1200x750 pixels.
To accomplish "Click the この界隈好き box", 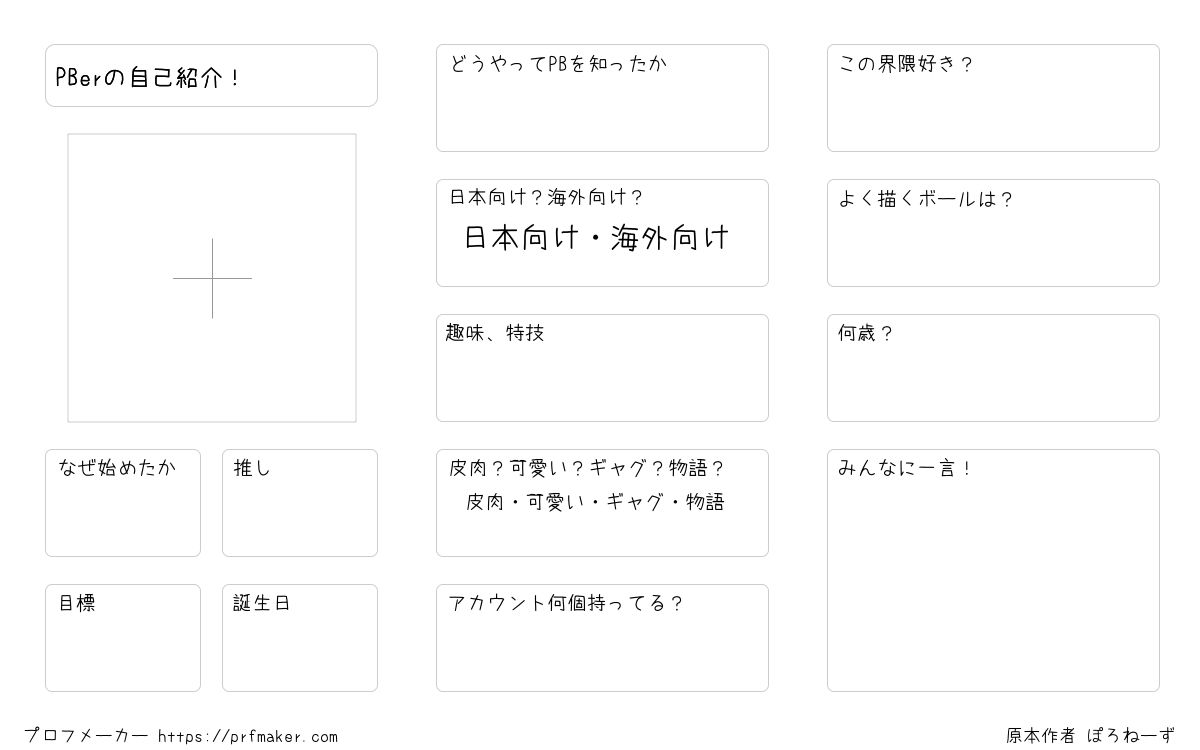I will (x=993, y=98).
